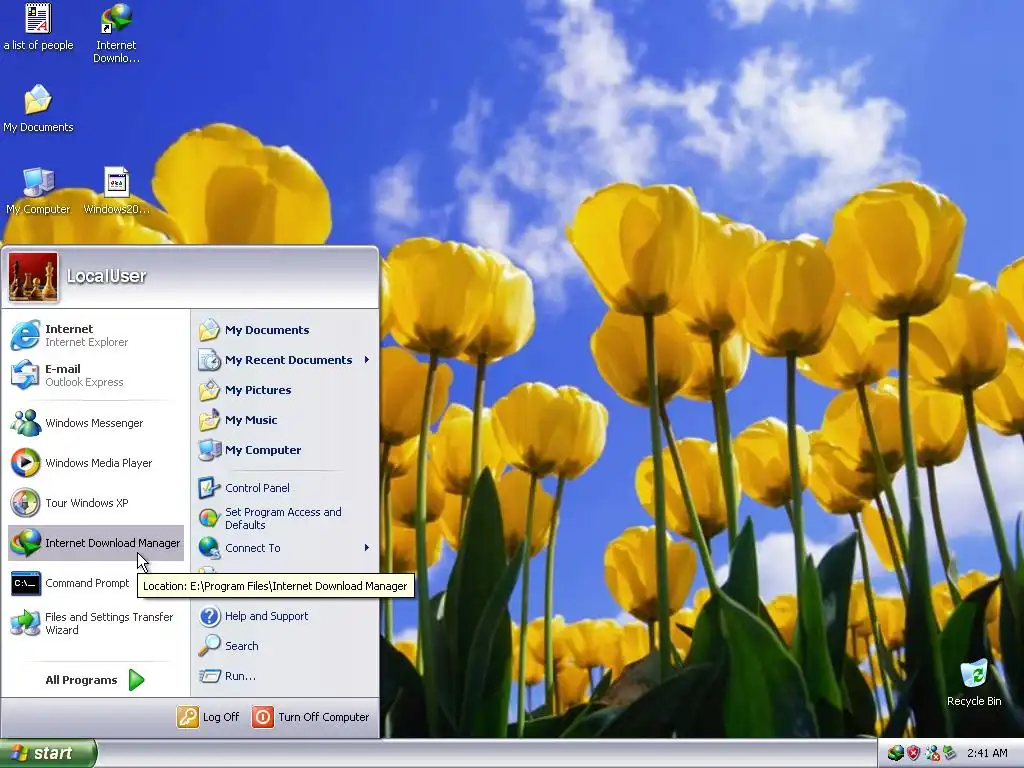Click the Connect To globe icon
The height and width of the screenshot is (768, 1024).
(209, 548)
